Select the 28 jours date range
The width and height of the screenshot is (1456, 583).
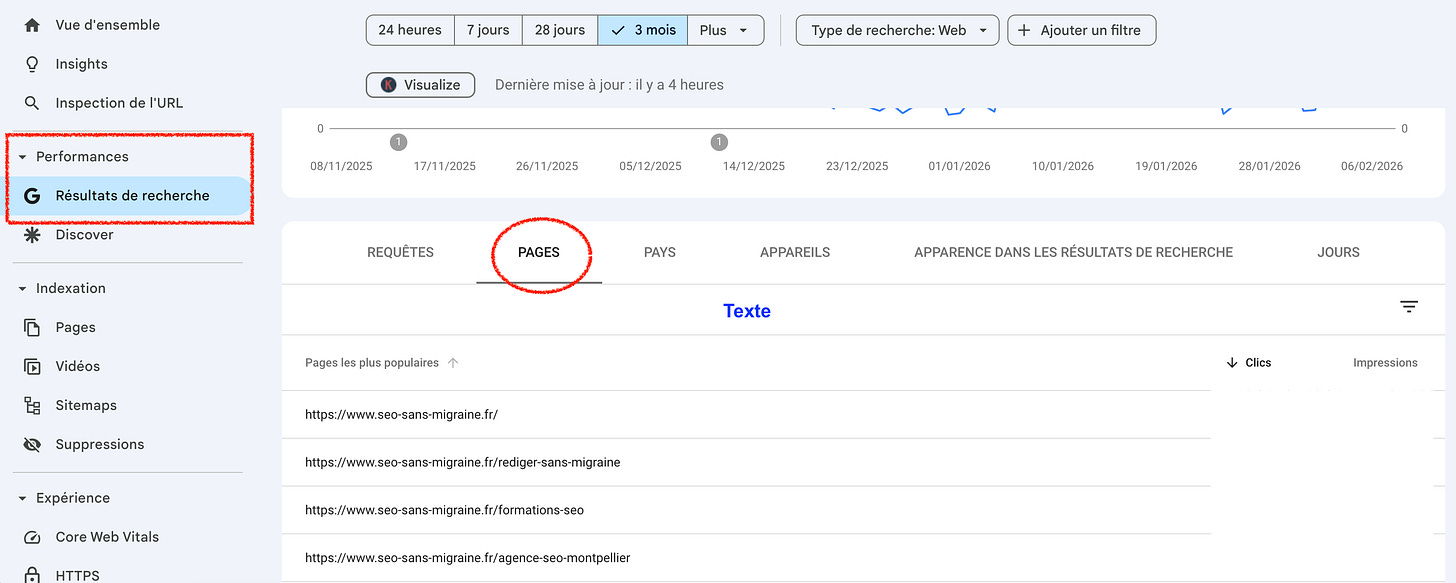[x=560, y=30]
